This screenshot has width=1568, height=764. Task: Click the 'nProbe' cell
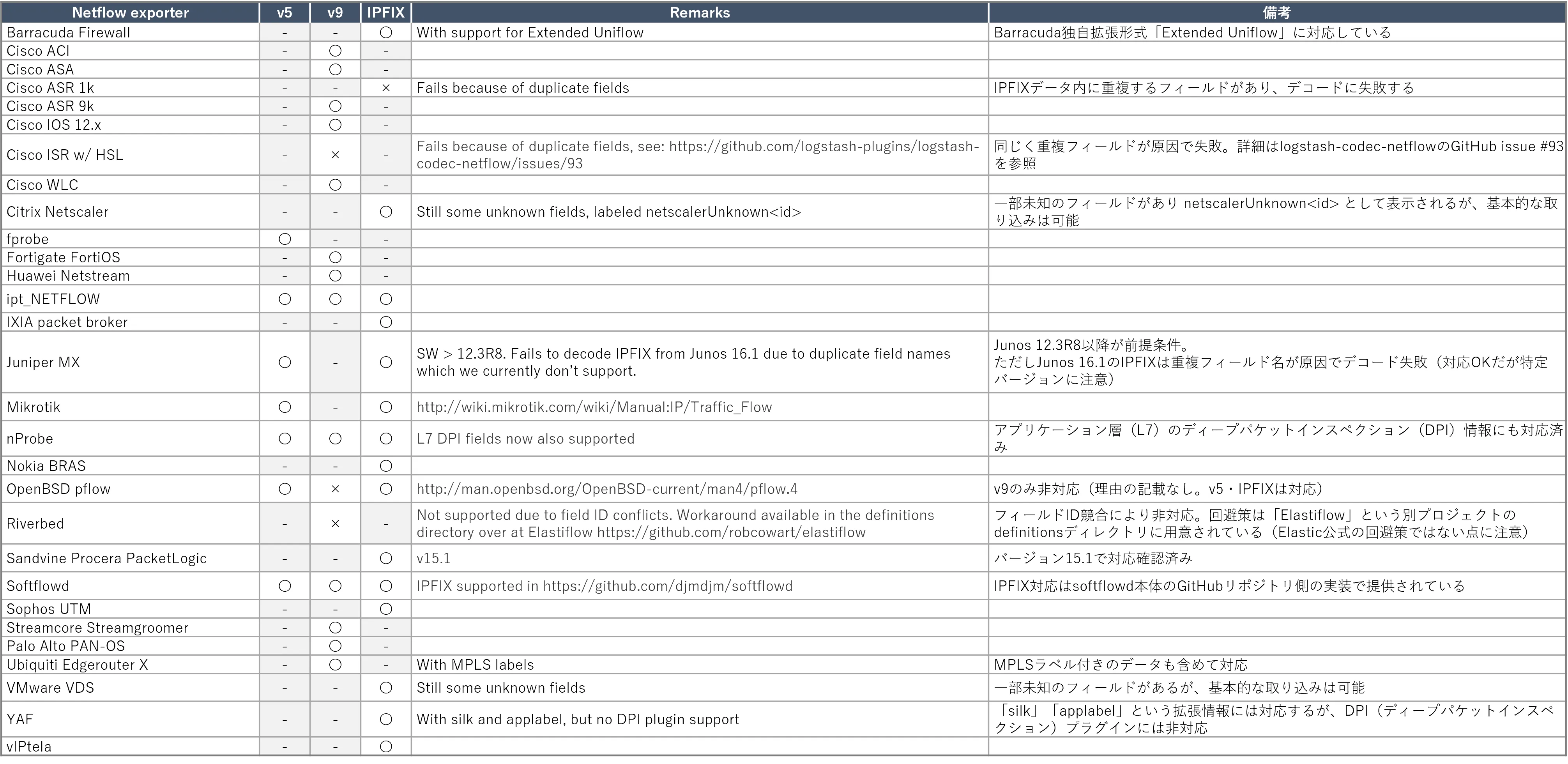(x=130, y=439)
